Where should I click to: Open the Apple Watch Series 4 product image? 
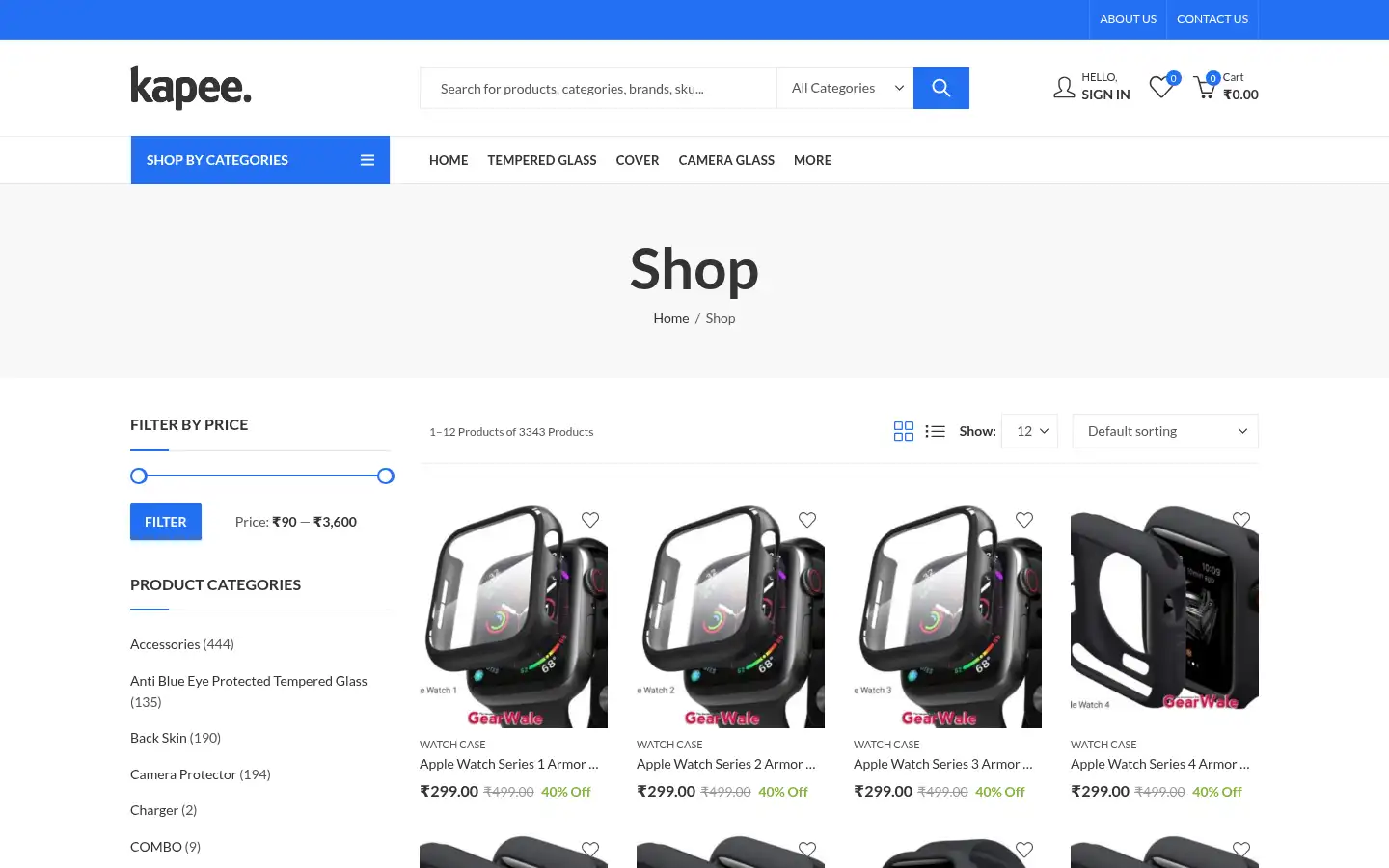pyautogui.click(x=1164, y=614)
